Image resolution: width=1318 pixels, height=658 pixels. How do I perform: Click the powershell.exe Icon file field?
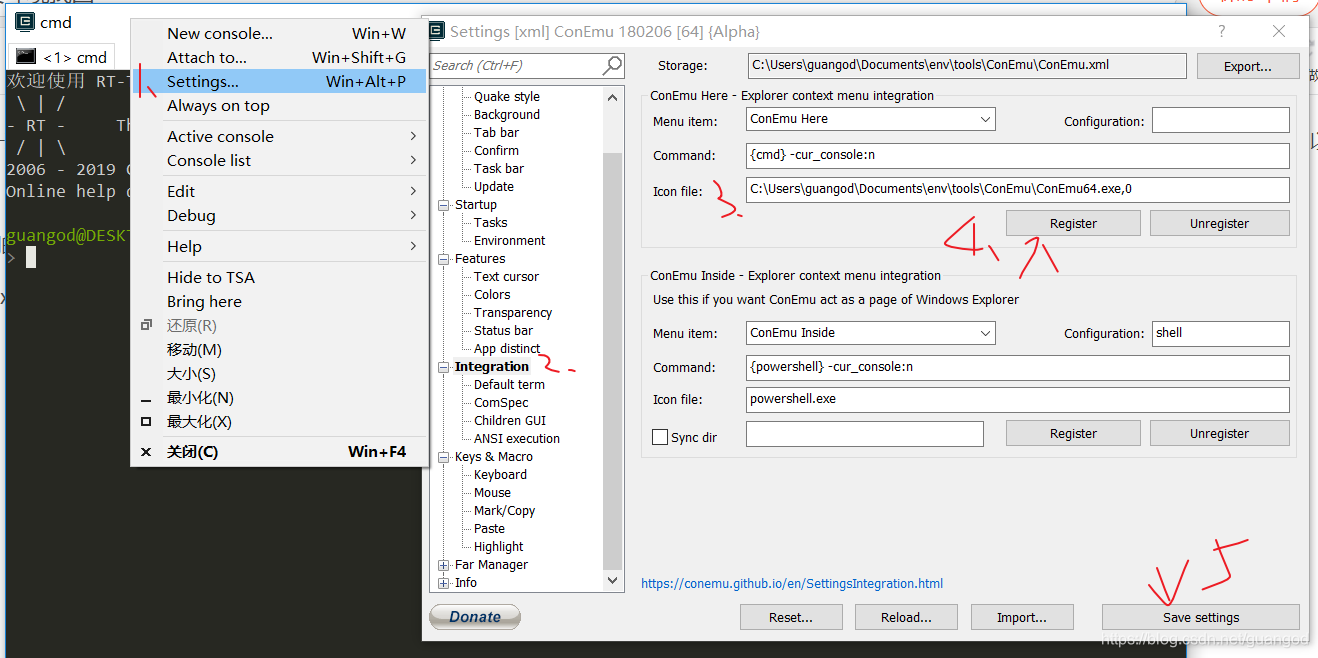pyautogui.click(x=1018, y=399)
